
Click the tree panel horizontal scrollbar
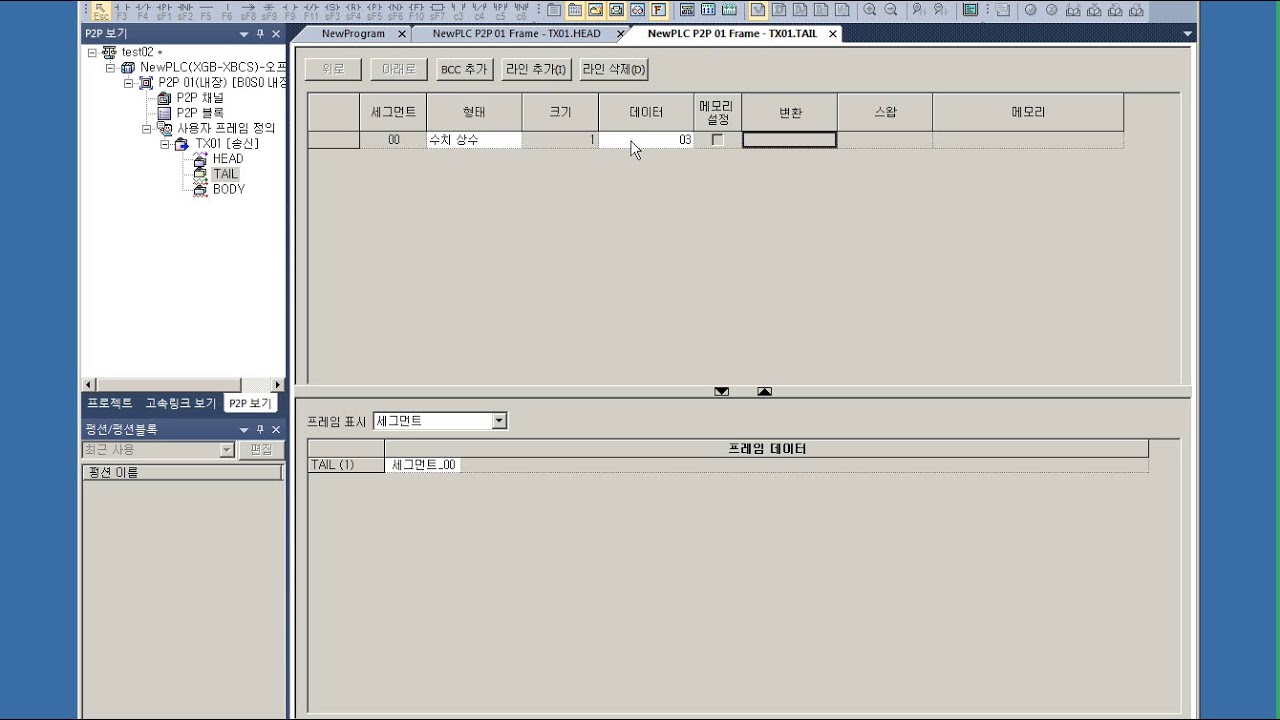183,385
